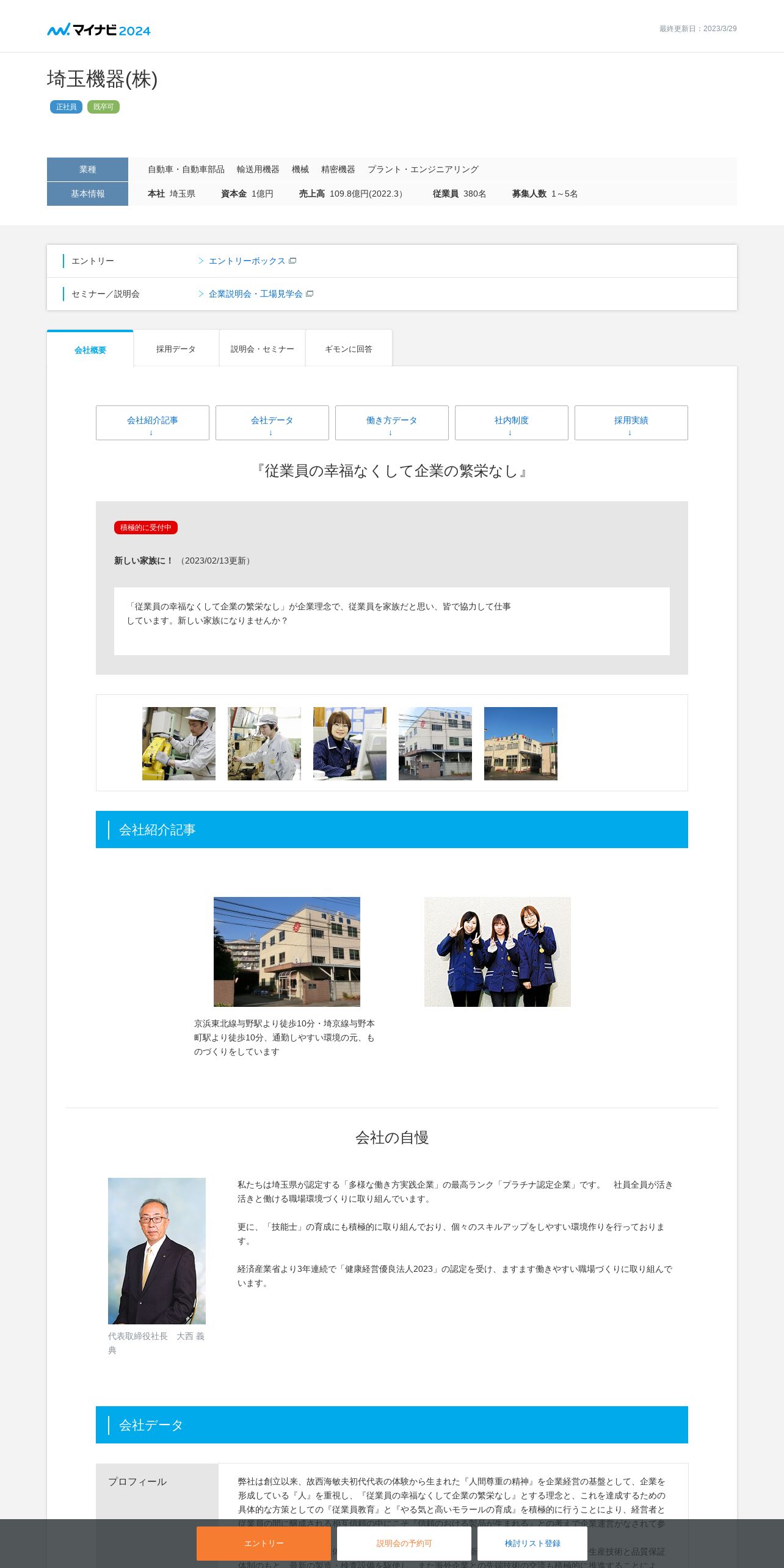Open thumbnail of woman at office desk
This screenshot has height=1568, width=784.
tap(350, 744)
